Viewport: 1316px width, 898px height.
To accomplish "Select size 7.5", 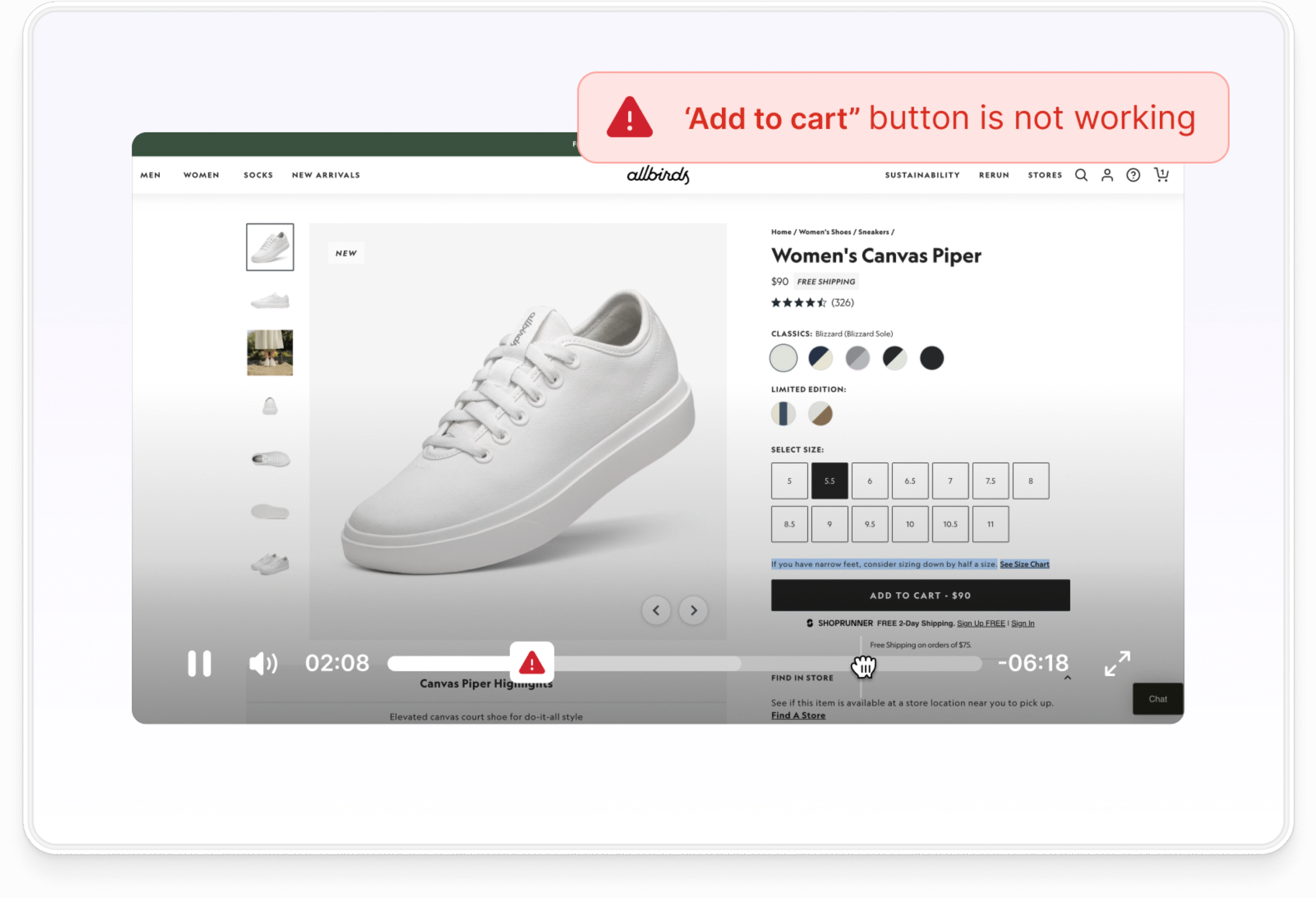I will coord(991,481).
